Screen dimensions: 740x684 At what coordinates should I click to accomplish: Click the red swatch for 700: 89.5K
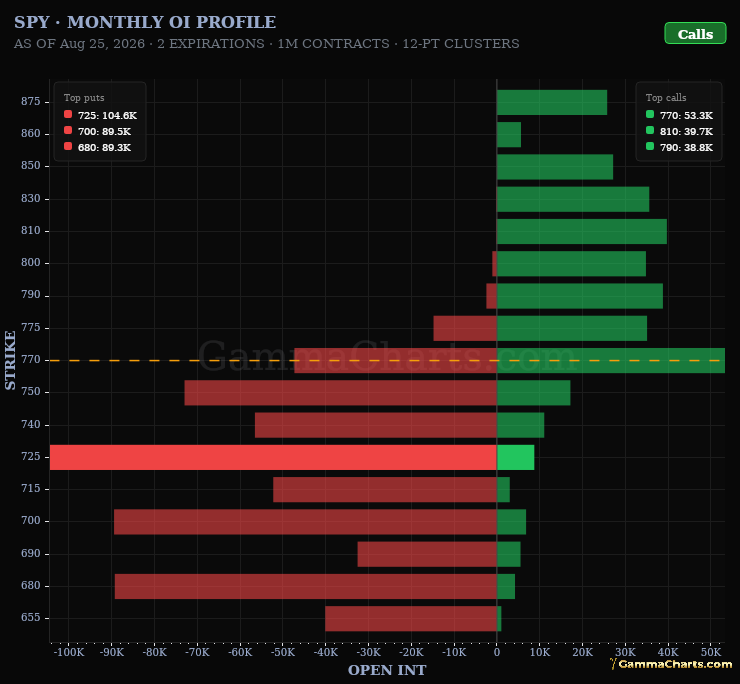(x=68, y=130)
